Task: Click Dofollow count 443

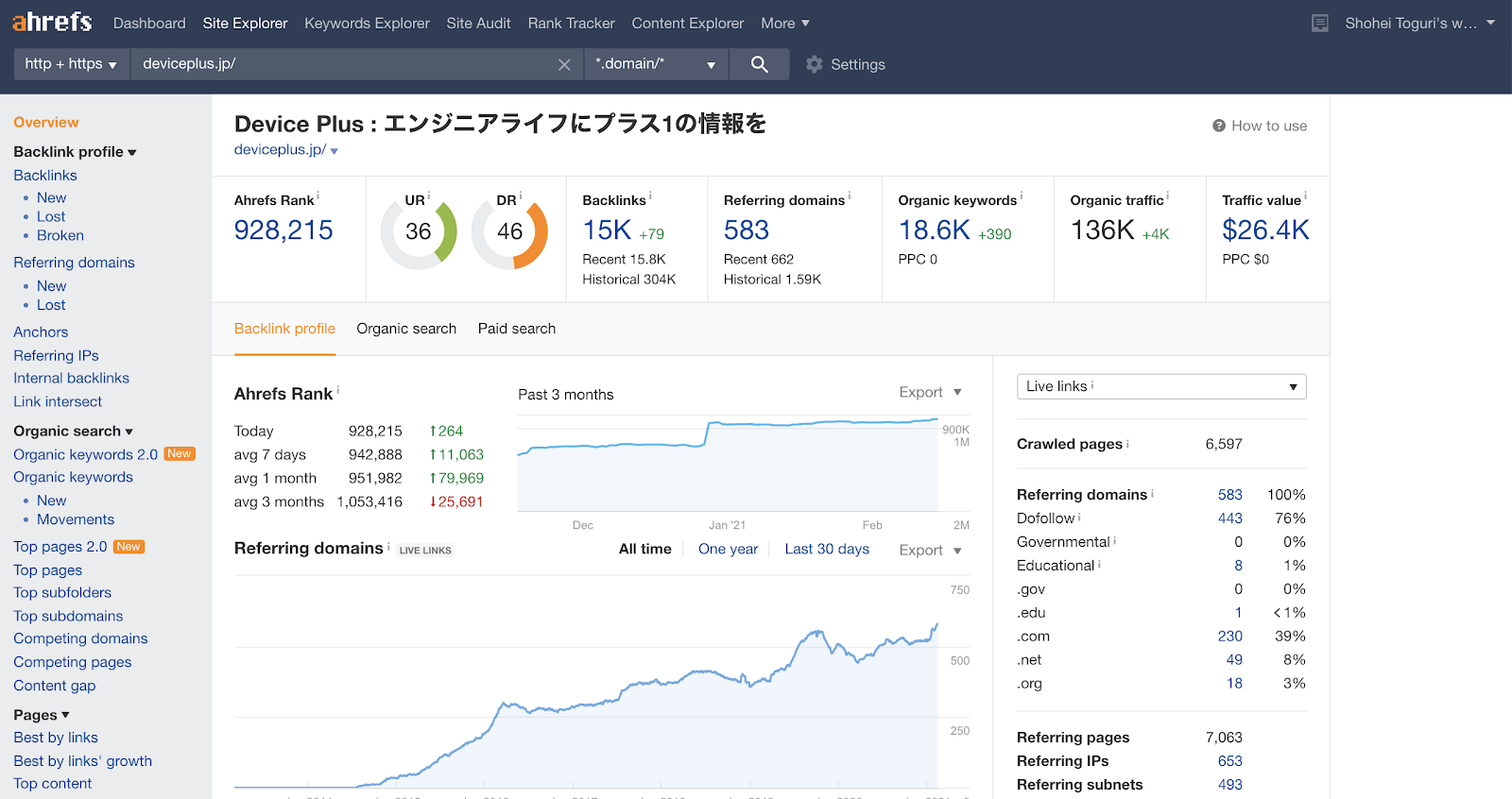Action: (1229, 518)
